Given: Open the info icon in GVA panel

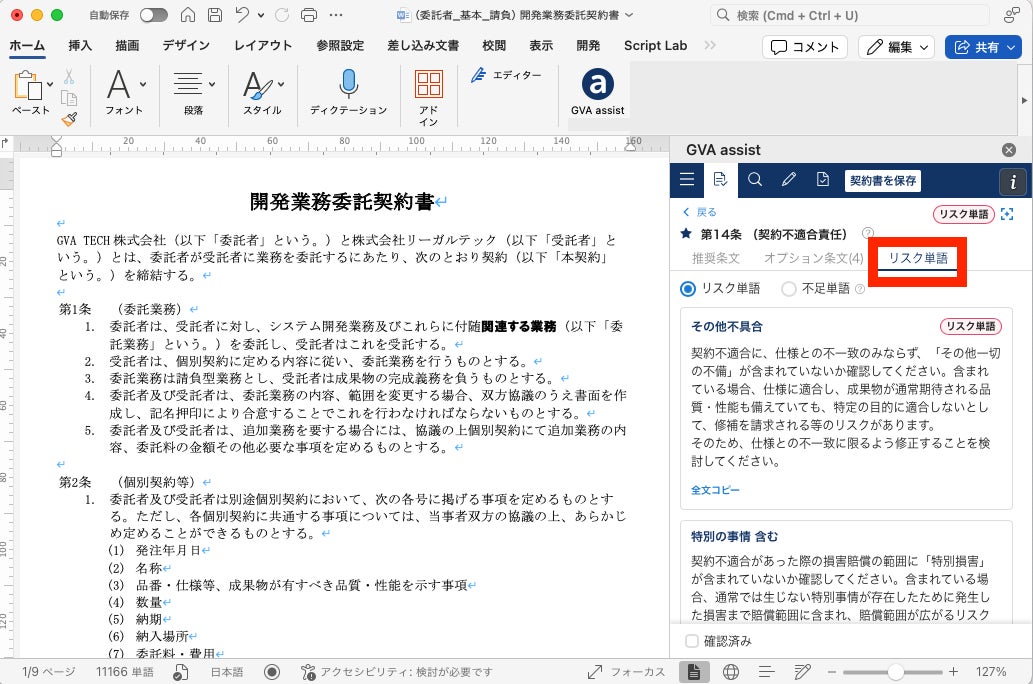Looking at the screenshot, I should (1013, 181).
